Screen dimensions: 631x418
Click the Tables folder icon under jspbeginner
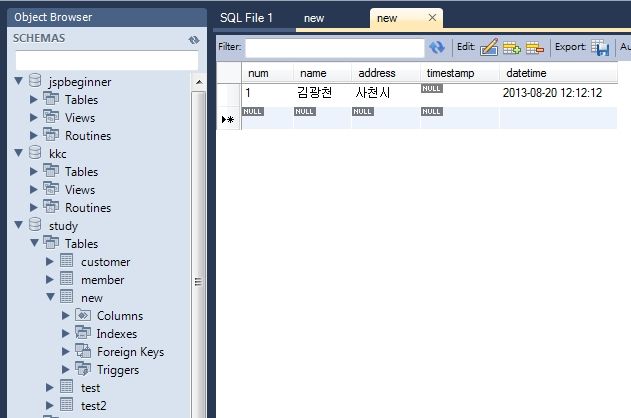pyautogui.click(x=51, y=99)
